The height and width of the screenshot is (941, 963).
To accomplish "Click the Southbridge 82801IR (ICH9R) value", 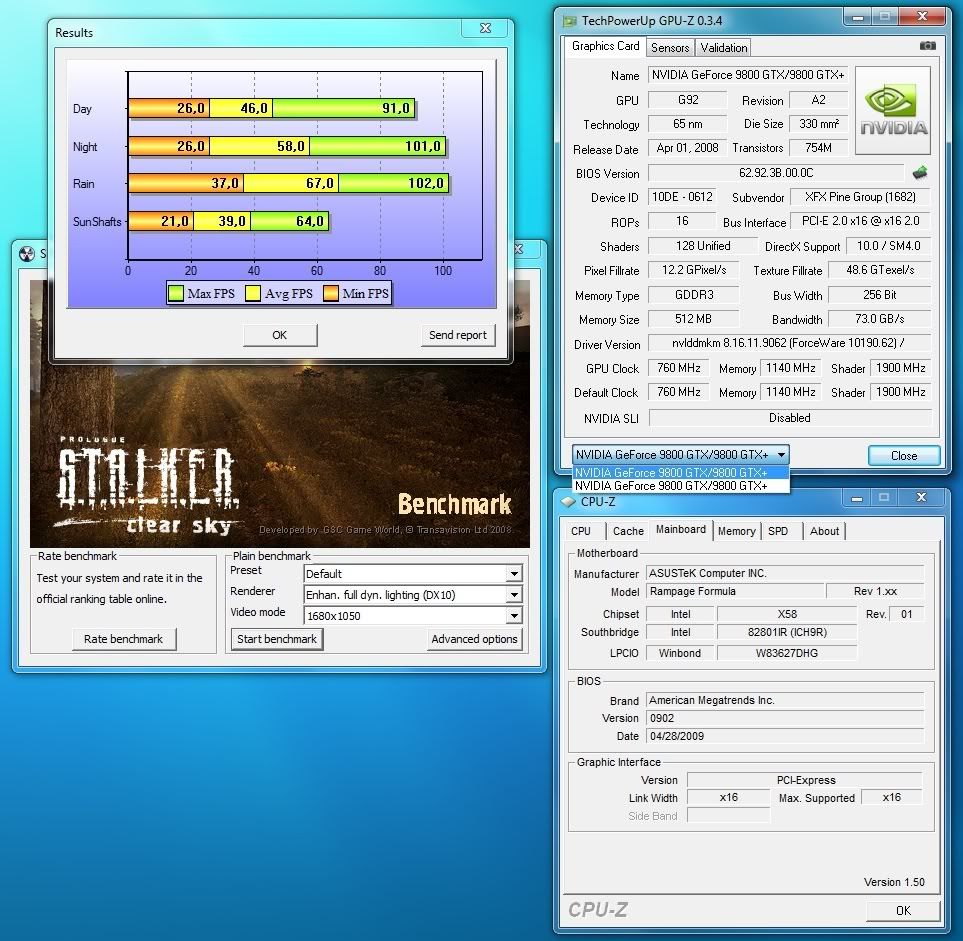I will (x=787, y=633).
